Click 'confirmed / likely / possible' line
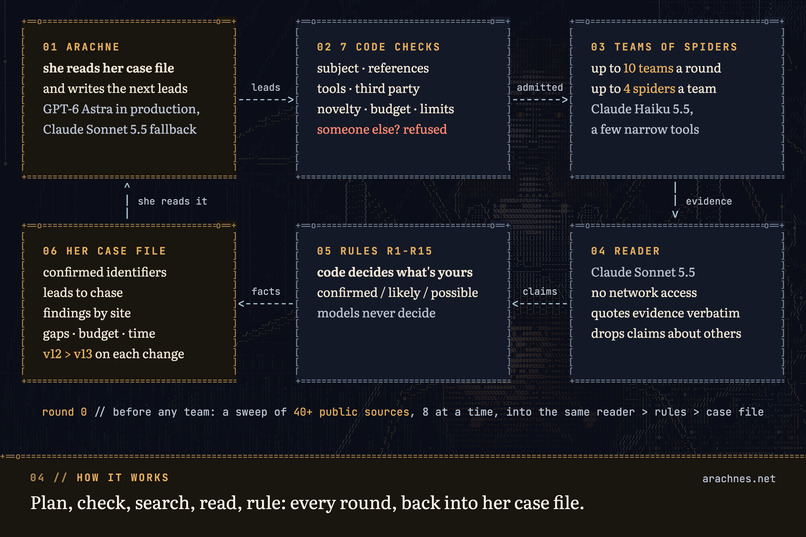 coord(397,292)
